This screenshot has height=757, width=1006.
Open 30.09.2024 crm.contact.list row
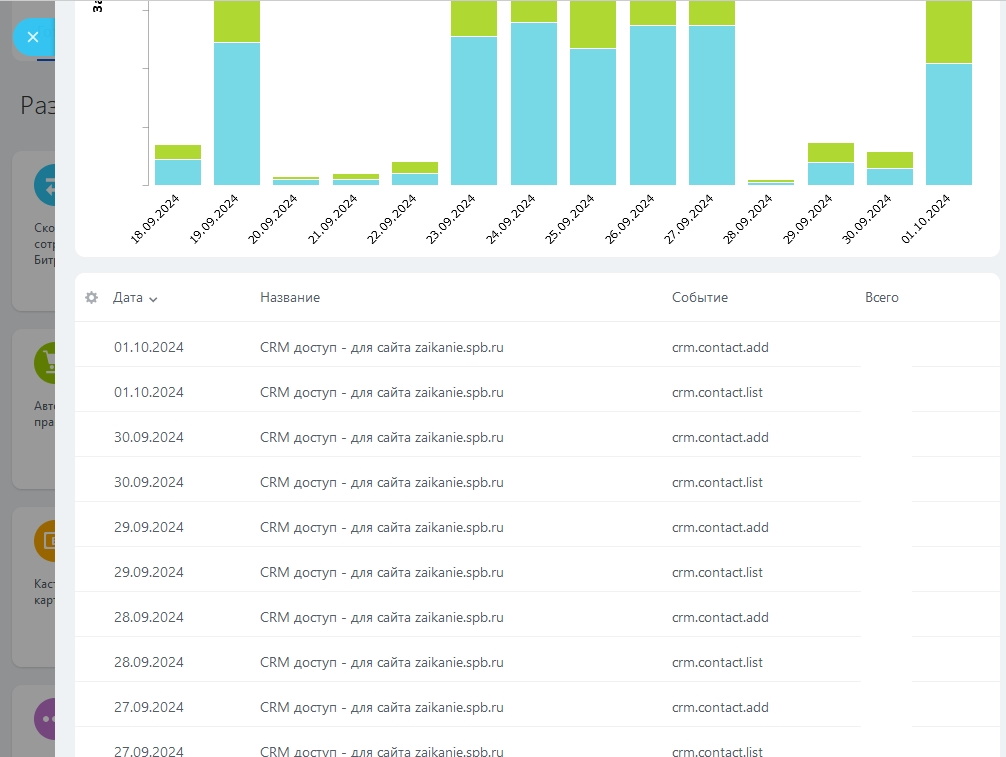coord(537,482)
